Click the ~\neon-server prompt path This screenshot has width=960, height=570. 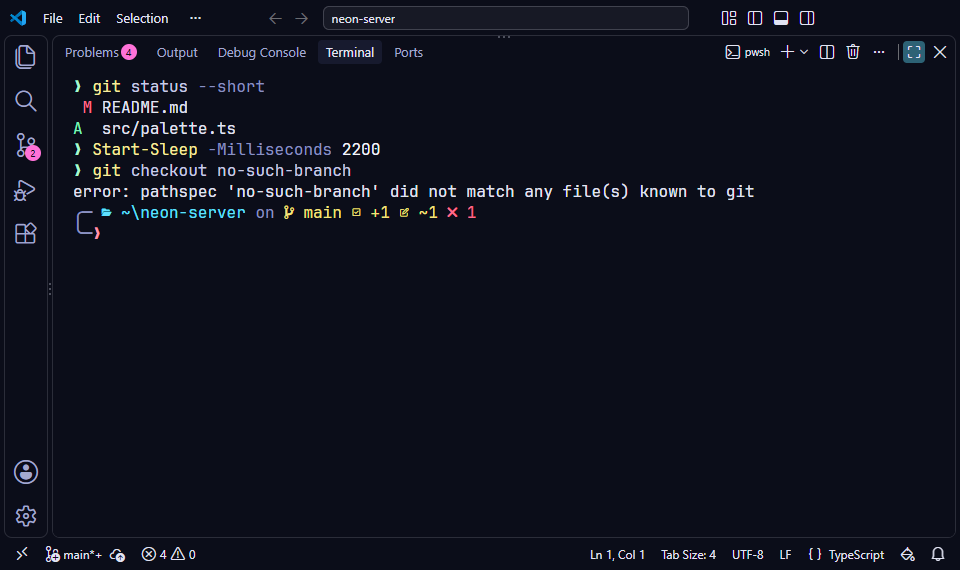click(183, 212)
